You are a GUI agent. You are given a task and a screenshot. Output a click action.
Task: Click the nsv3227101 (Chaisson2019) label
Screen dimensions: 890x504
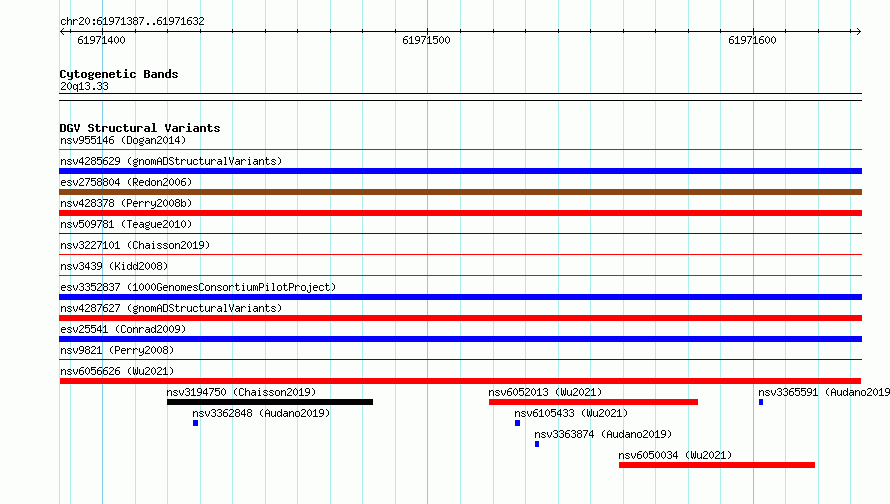pos(135,245)
